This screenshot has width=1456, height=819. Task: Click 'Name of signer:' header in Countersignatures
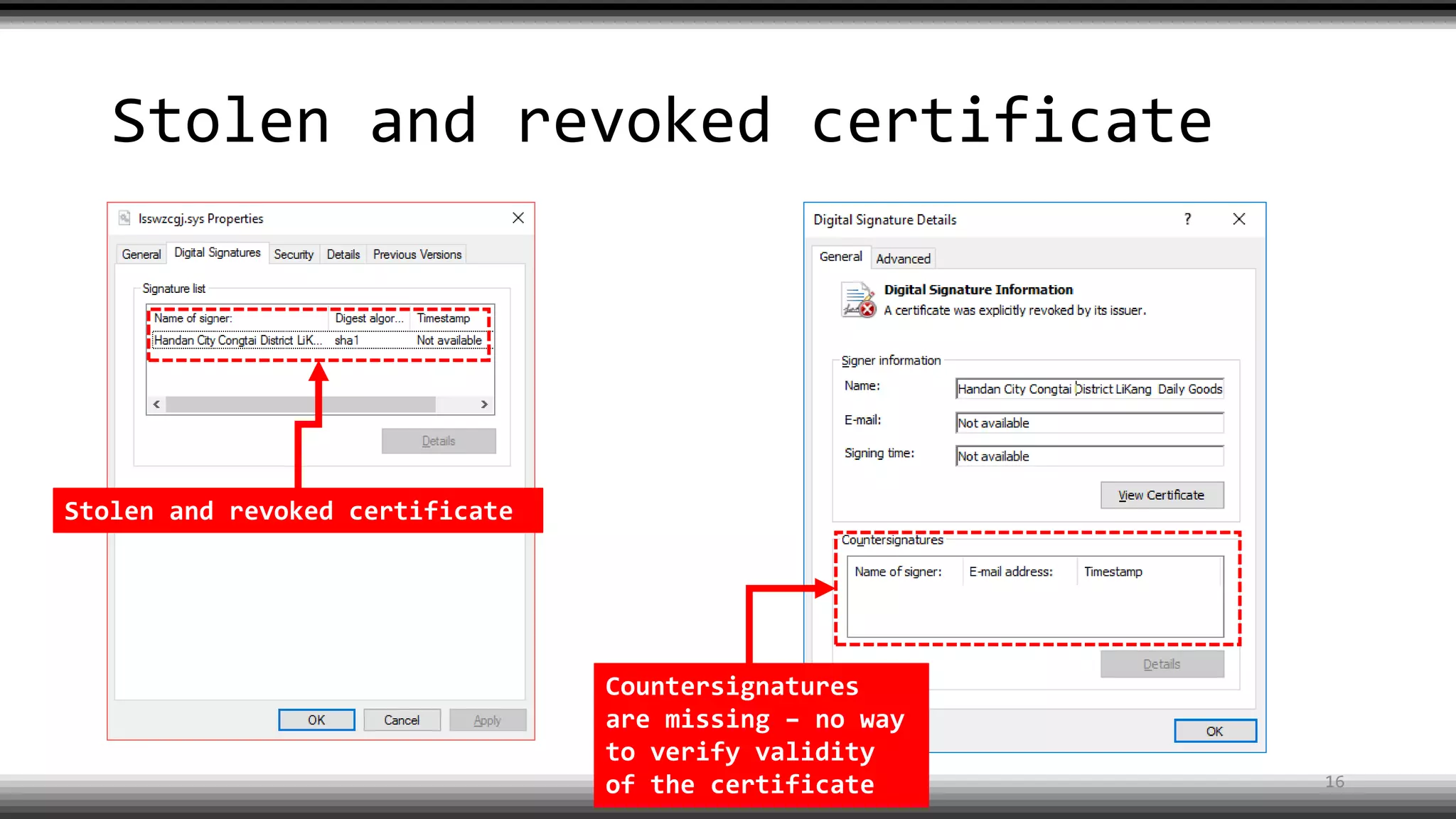tap(904, 572)
